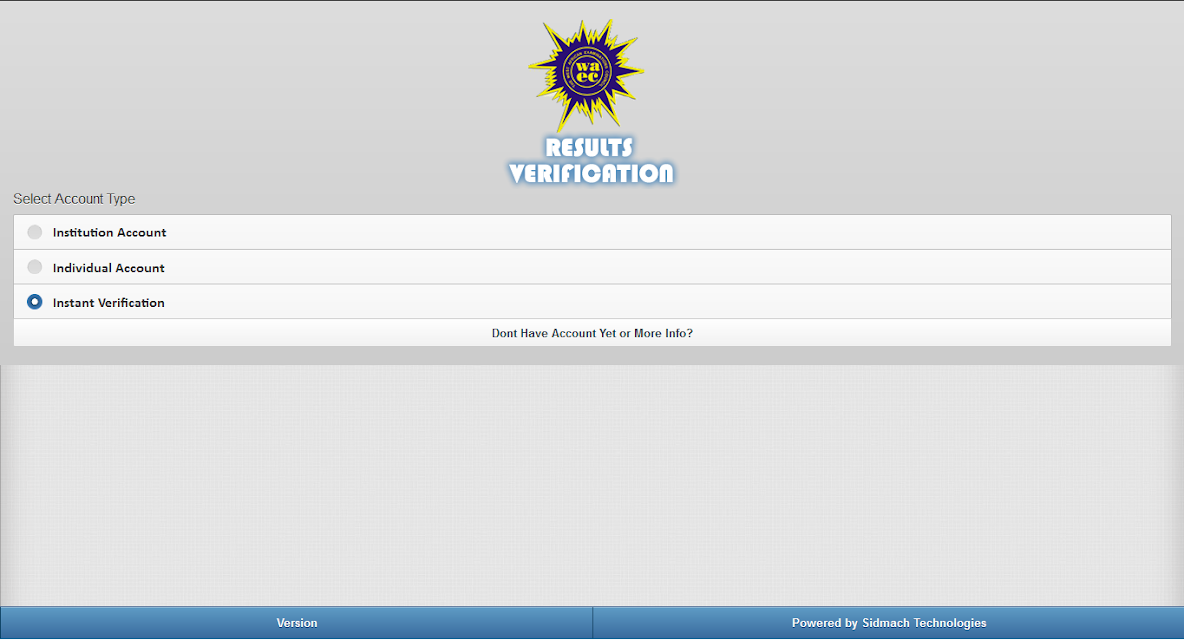This screenshot has width=1184, height=640.
Task: Click the Results Verification title graphic
Action: [x=590, y=161]
